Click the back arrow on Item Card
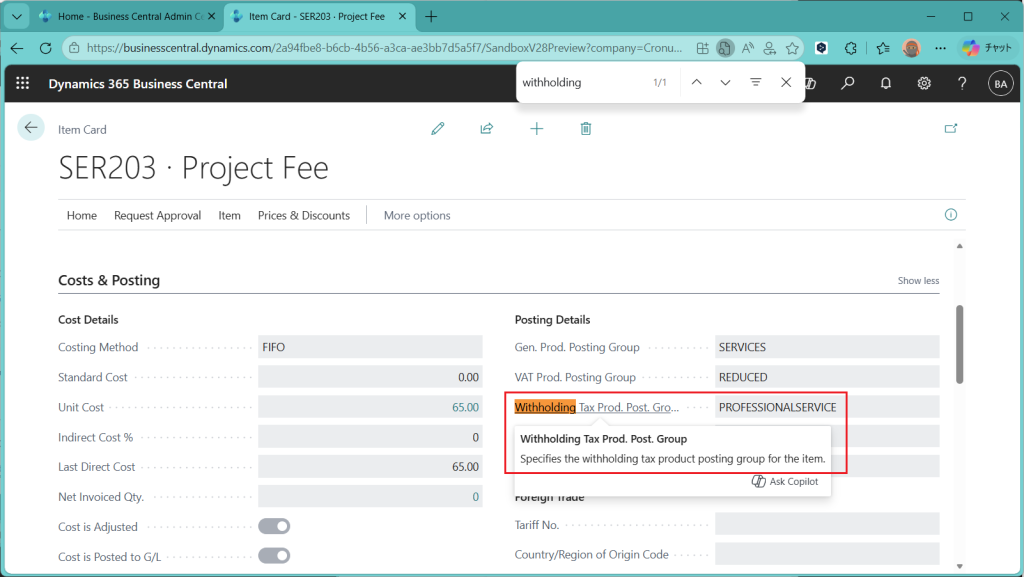The image size is (1024, 577). 31,128
